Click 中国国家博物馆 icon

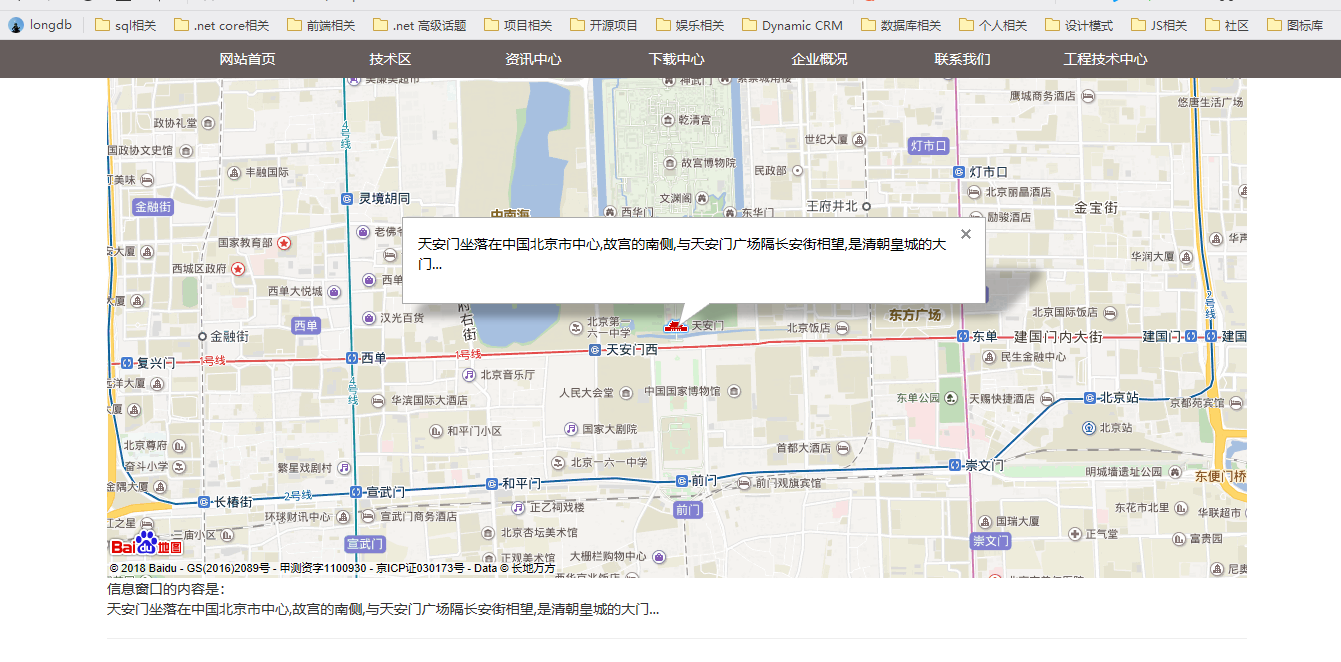(735, 391)
